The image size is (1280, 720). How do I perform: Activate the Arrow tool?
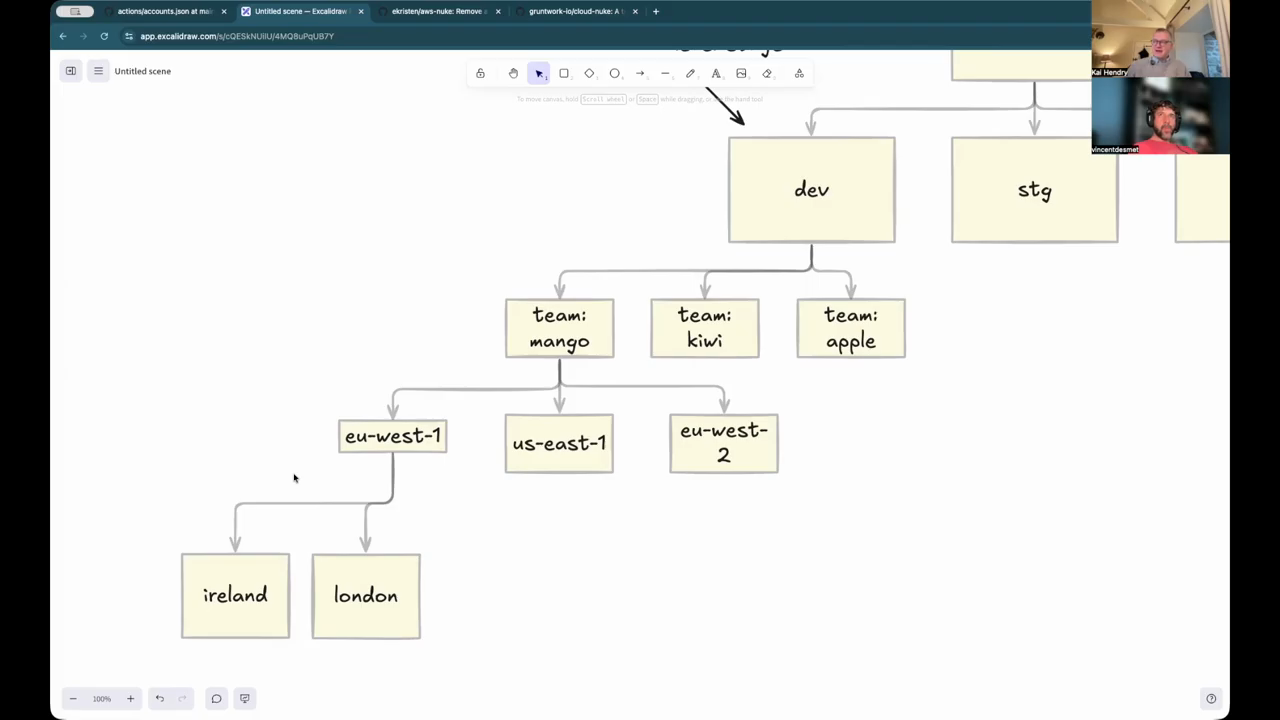pyautogui.click(x=640, y=73)
